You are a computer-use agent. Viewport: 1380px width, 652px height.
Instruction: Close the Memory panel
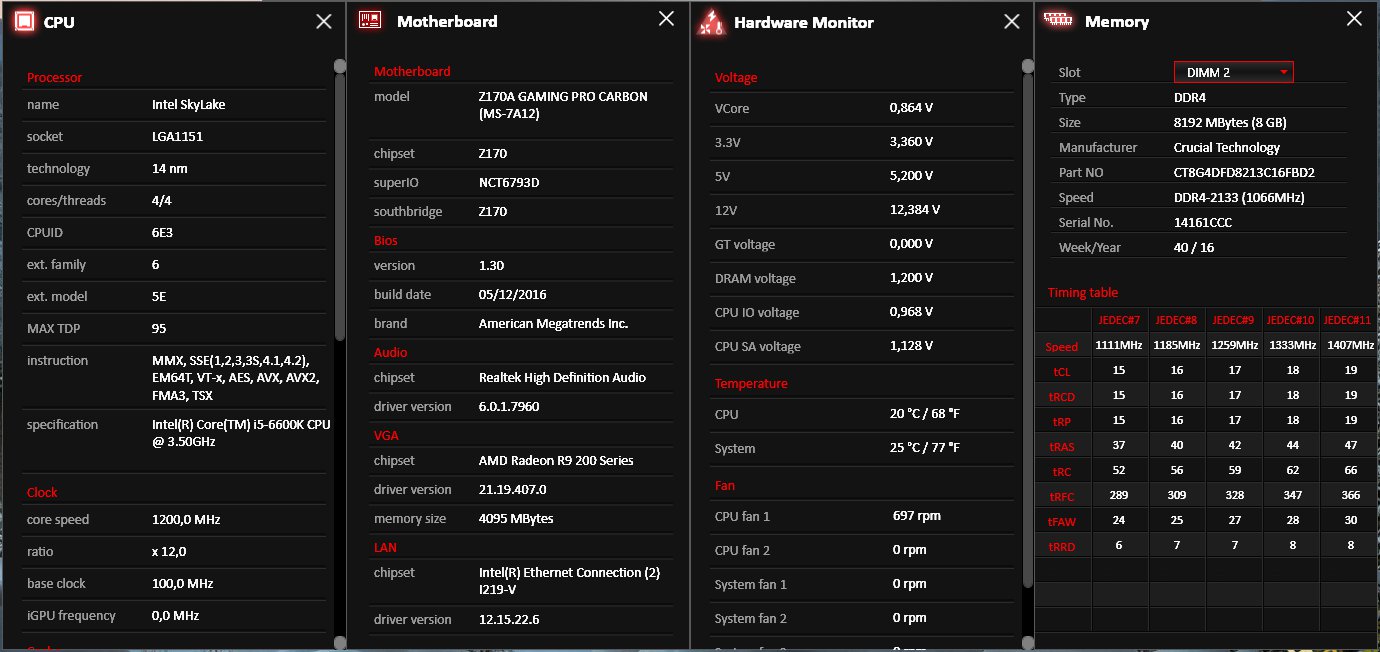(1354, 18)
